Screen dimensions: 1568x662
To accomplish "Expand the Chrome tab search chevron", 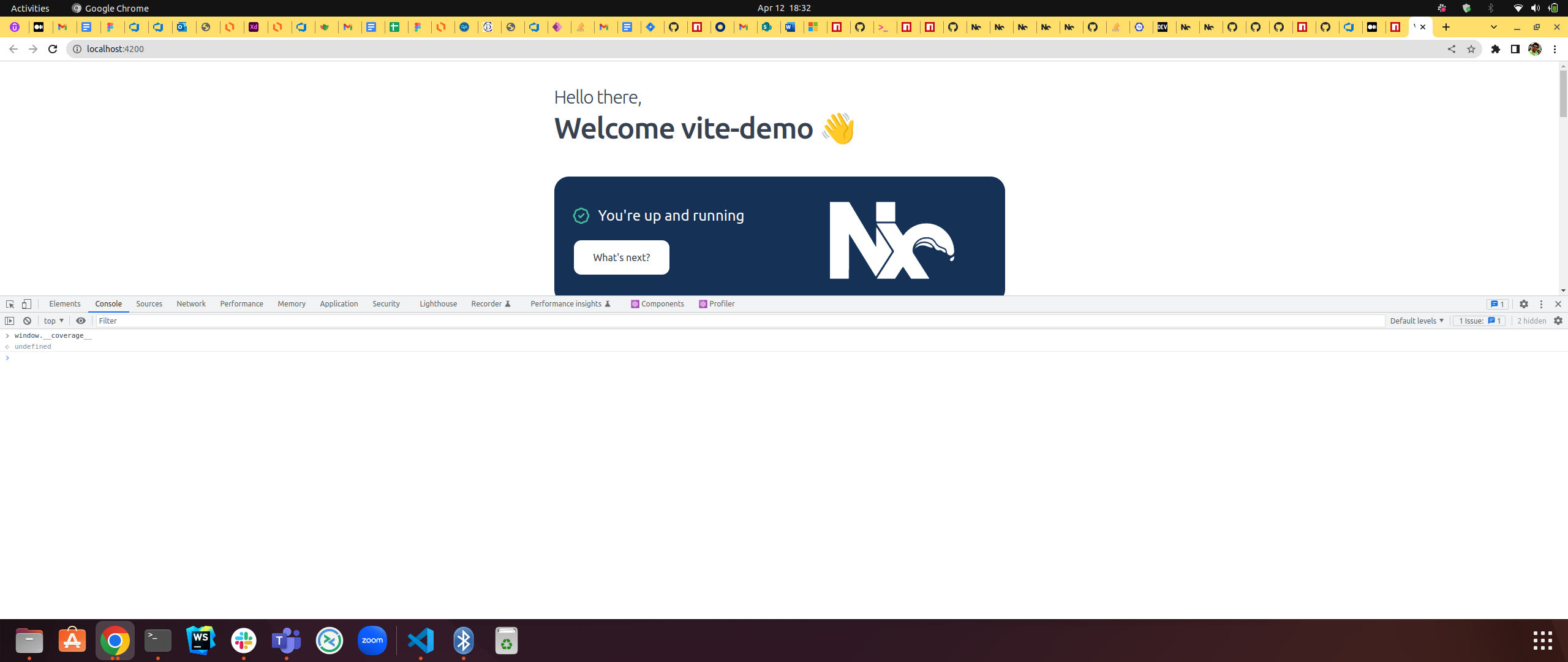I will (1493, 27).
